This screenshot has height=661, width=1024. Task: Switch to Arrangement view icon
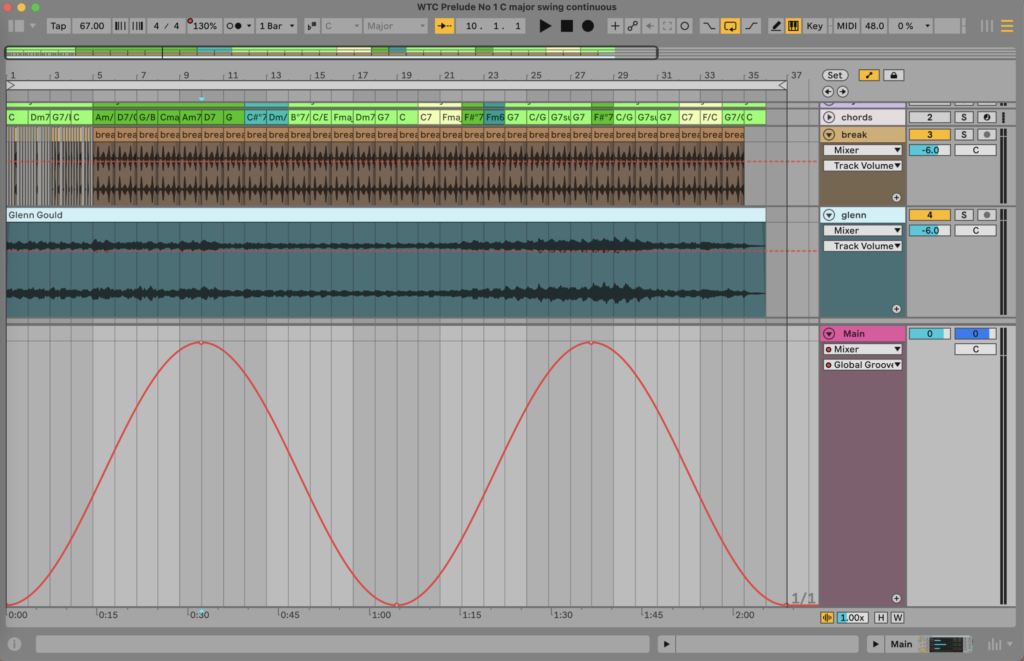pos(1007,26)
